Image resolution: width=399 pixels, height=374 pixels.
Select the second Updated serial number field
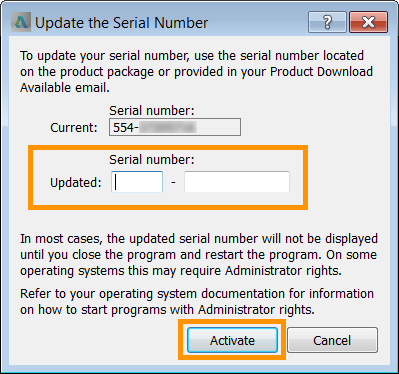pos(237,182)
